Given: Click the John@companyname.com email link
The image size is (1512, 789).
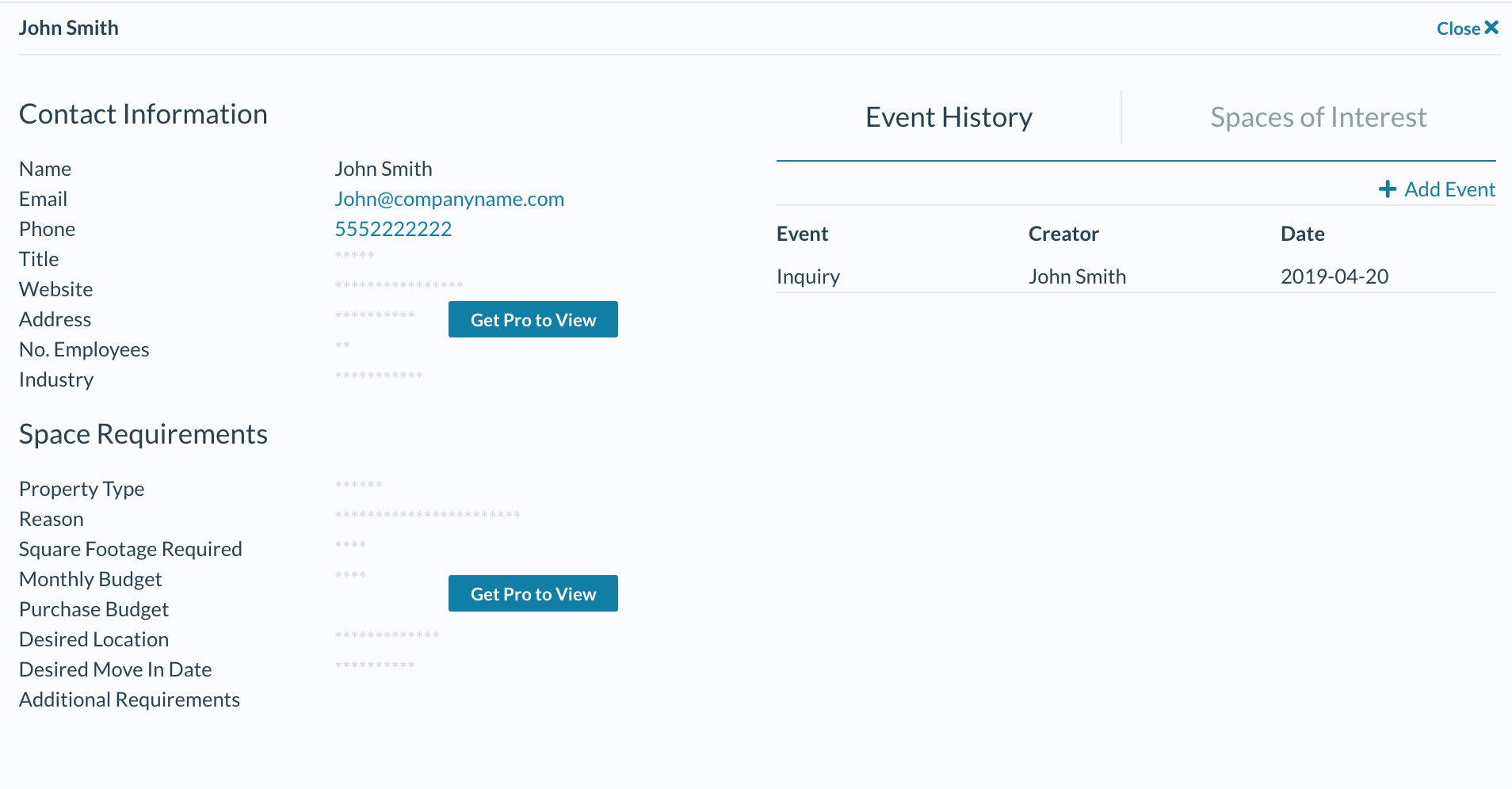Looking at the screenshot, I should 449,199.
